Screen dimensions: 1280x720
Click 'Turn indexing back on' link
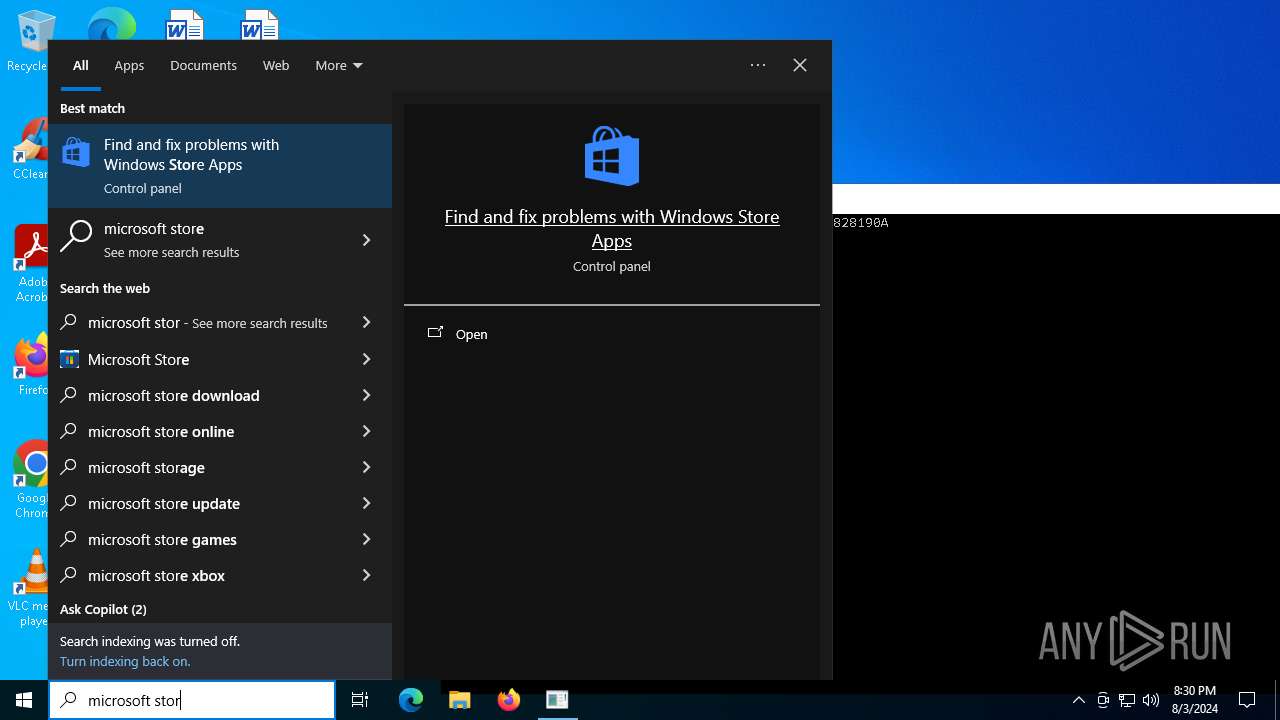pyautogui.click(x=125, y=661)
